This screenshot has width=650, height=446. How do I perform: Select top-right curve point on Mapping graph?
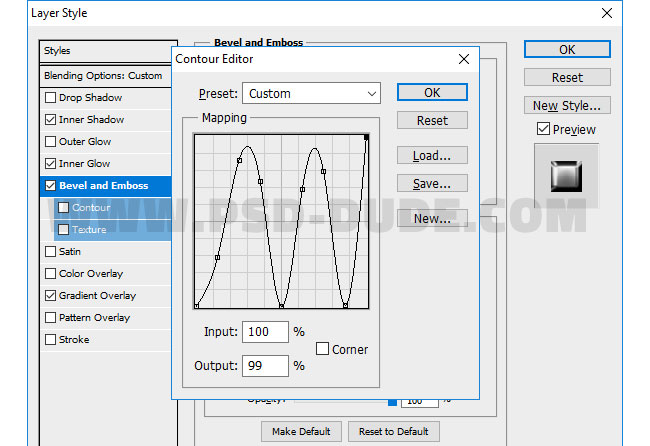pos(367,137)
